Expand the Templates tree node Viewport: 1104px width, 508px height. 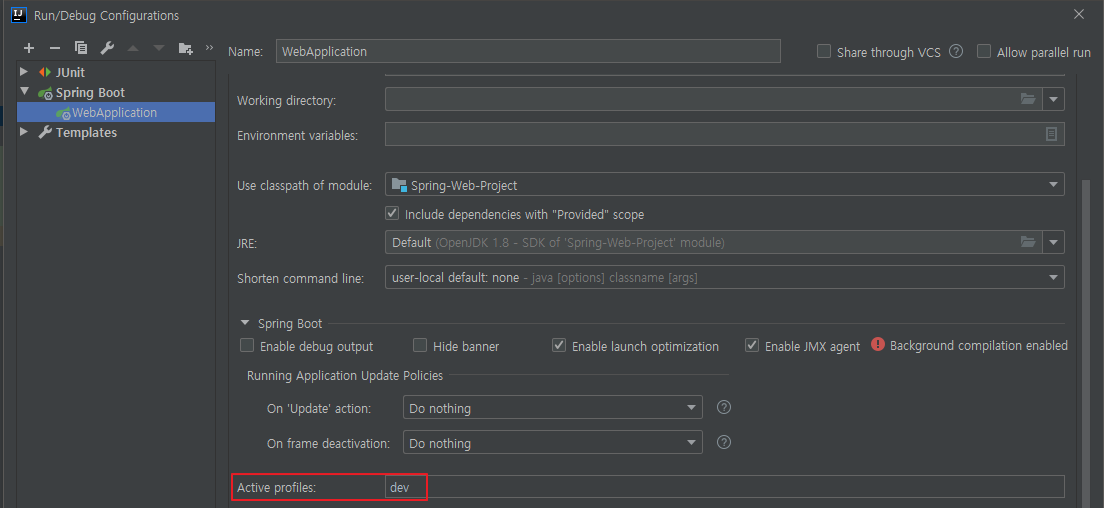(25, 132)
